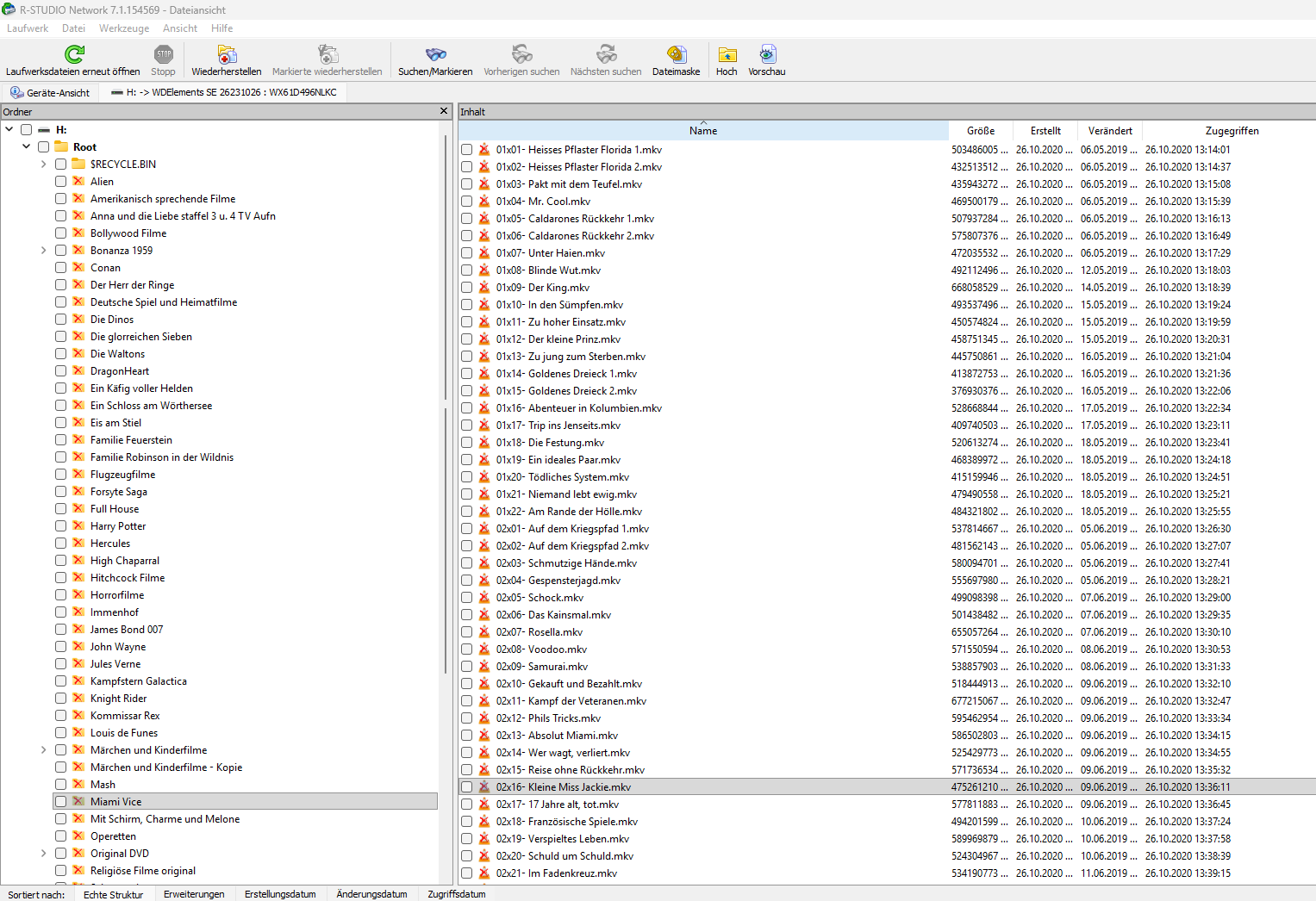Sort by Echte Struktur
This screenshot has width=1316, height=901.
pos(113,894)
